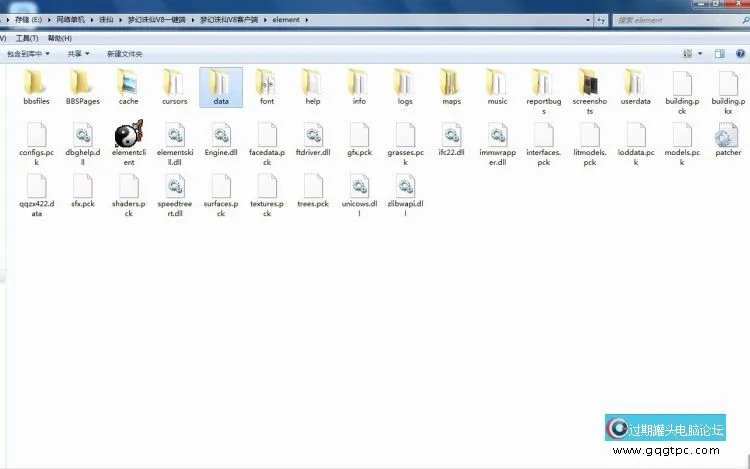This screenshot has height=469, width=750.
Task: Open the userdata folder
Action: [x=635, y=84]
